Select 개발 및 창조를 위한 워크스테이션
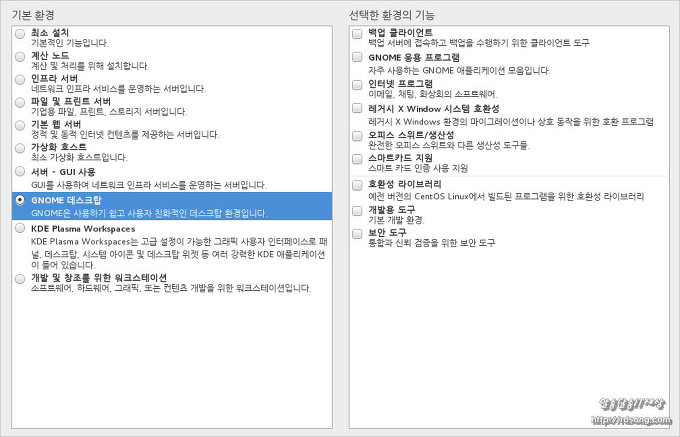This screenshot has width=680, height=437. click(x=20, y=278)
